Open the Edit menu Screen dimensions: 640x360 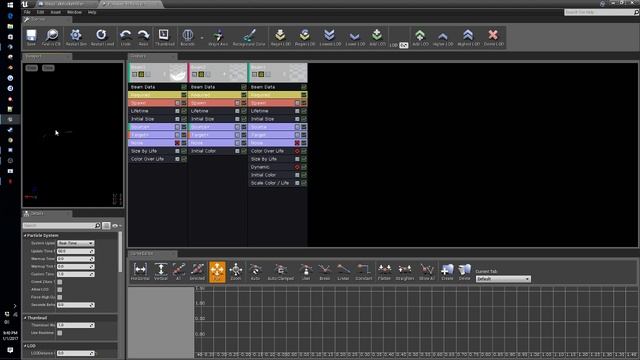(x=40, y=12)
